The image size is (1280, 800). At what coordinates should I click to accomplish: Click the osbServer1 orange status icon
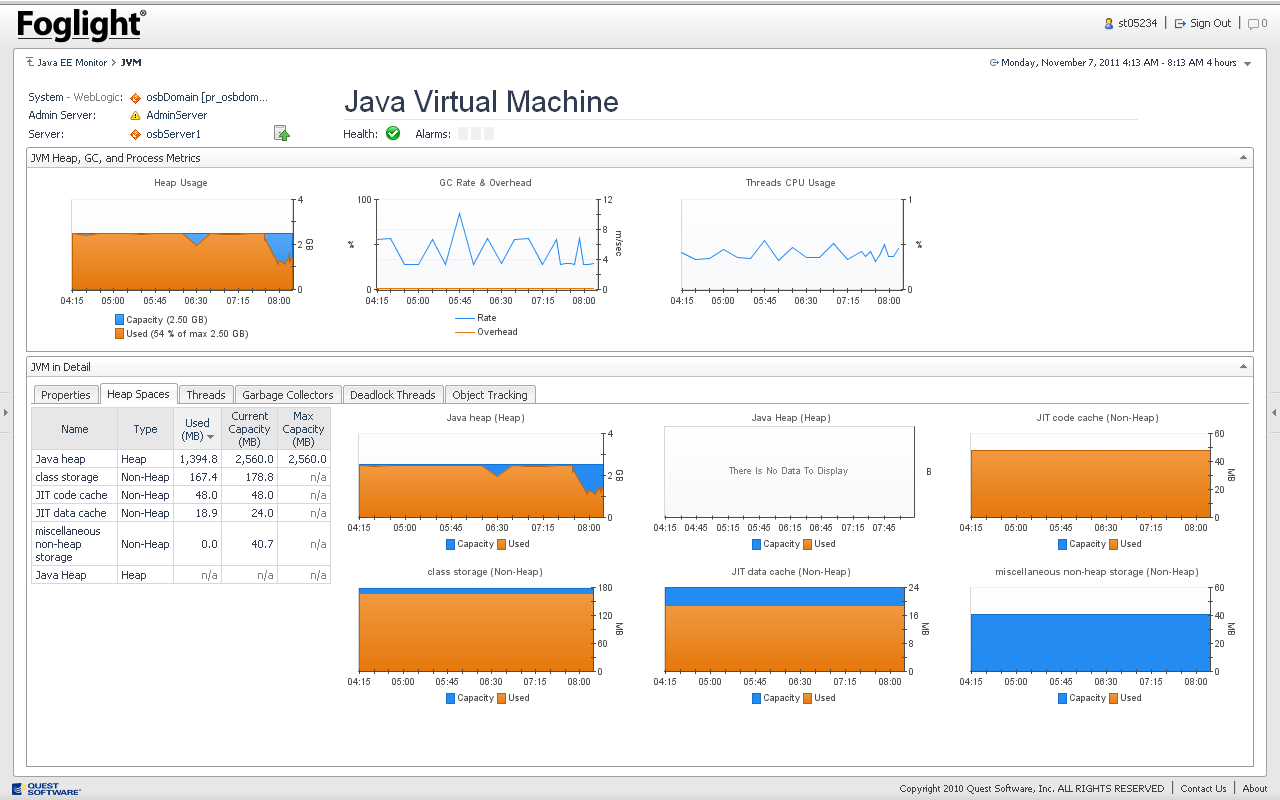tap(135, 134)
